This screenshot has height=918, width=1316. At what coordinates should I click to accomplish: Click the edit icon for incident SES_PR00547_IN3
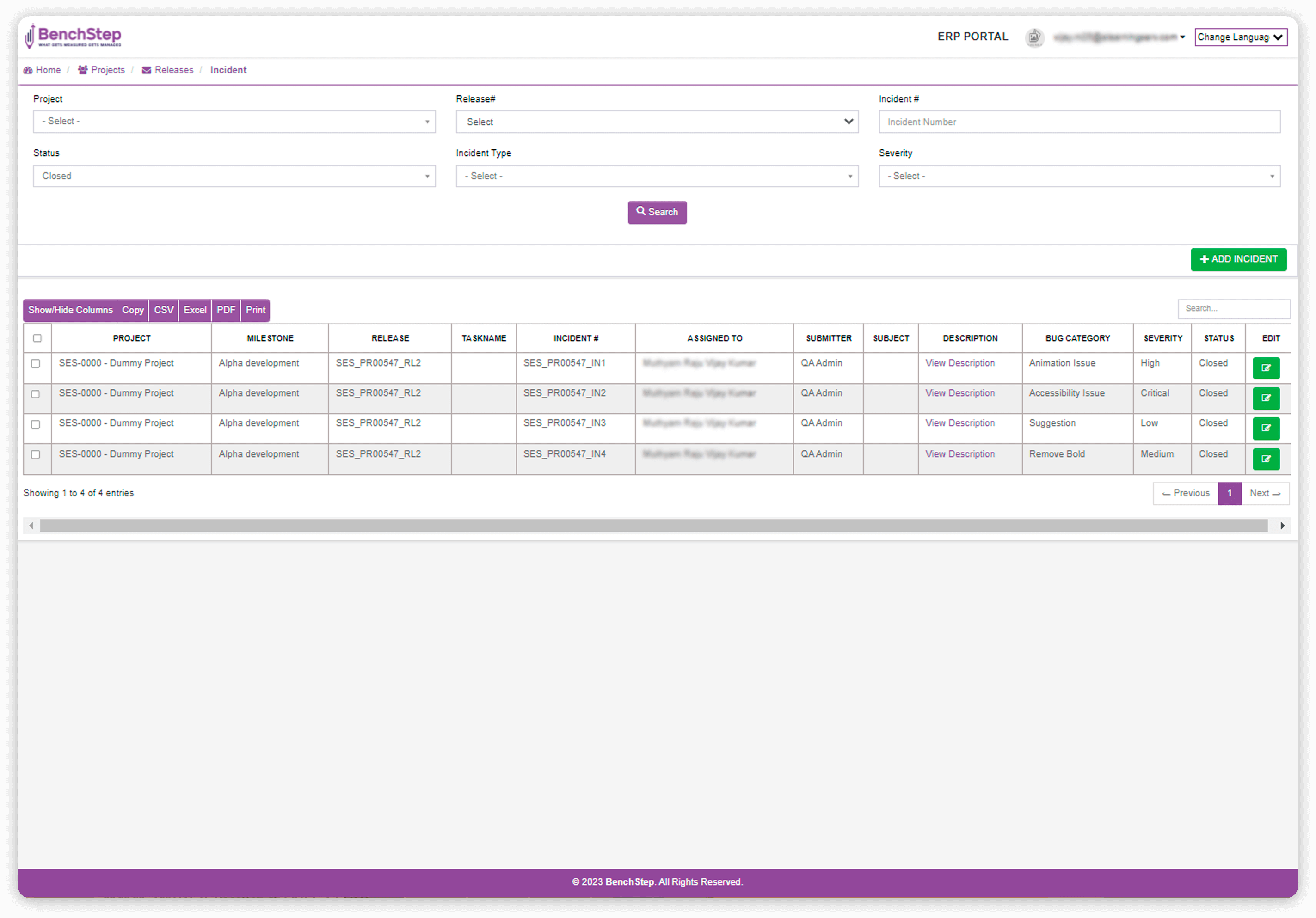point(1266,428)
